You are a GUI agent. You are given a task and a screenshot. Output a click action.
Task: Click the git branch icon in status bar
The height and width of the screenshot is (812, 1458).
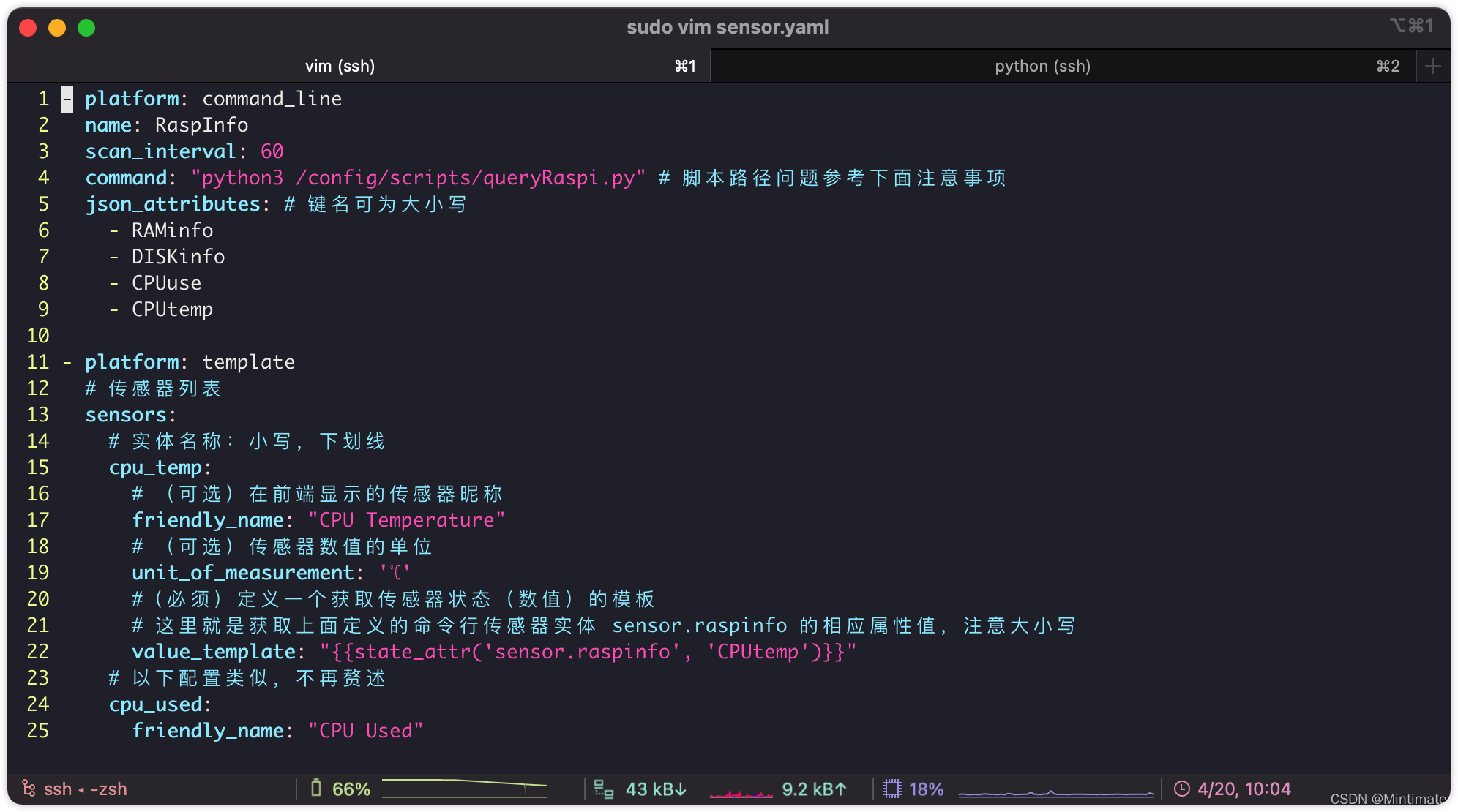[x=29, y=789]
